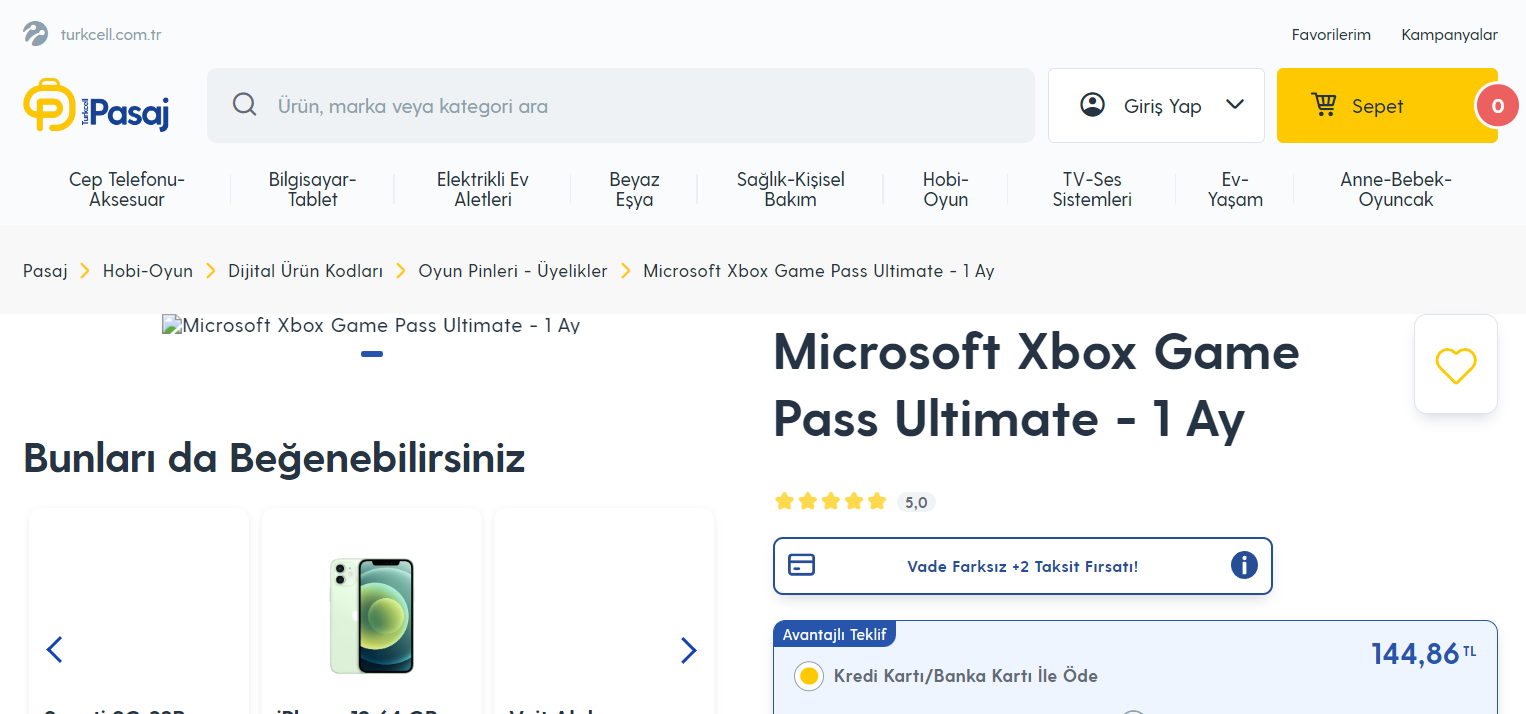1526x714 pixels.
Task: Click the image carousel indicator dot
Action: [372, 354]
